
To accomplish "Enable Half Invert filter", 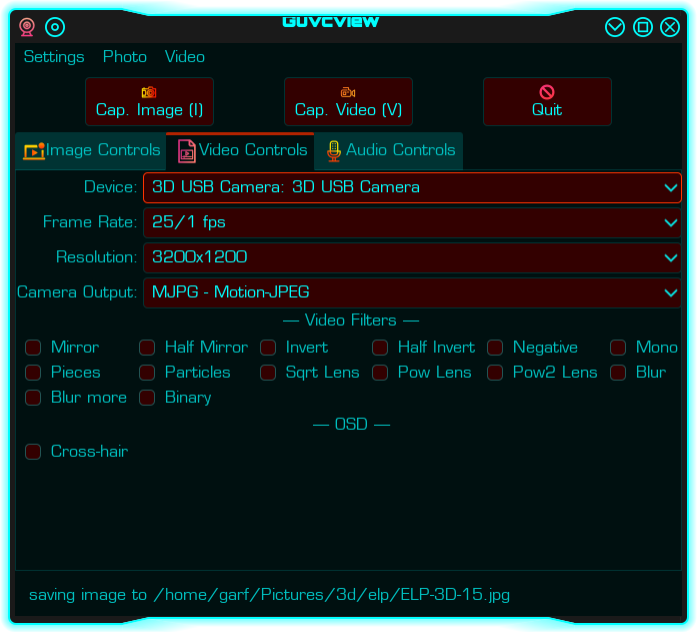I will point(380,348).
